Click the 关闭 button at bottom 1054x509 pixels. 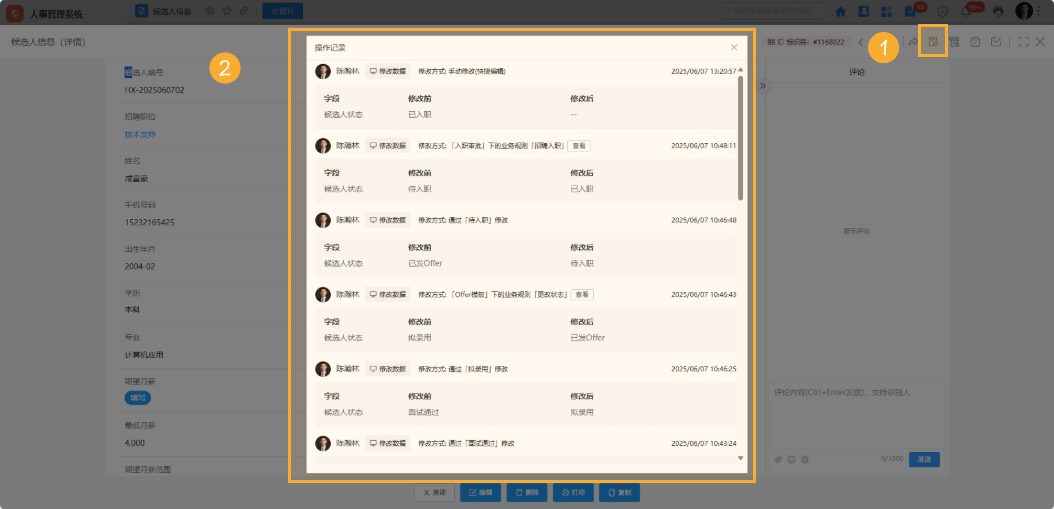click(x=434, y=493)
